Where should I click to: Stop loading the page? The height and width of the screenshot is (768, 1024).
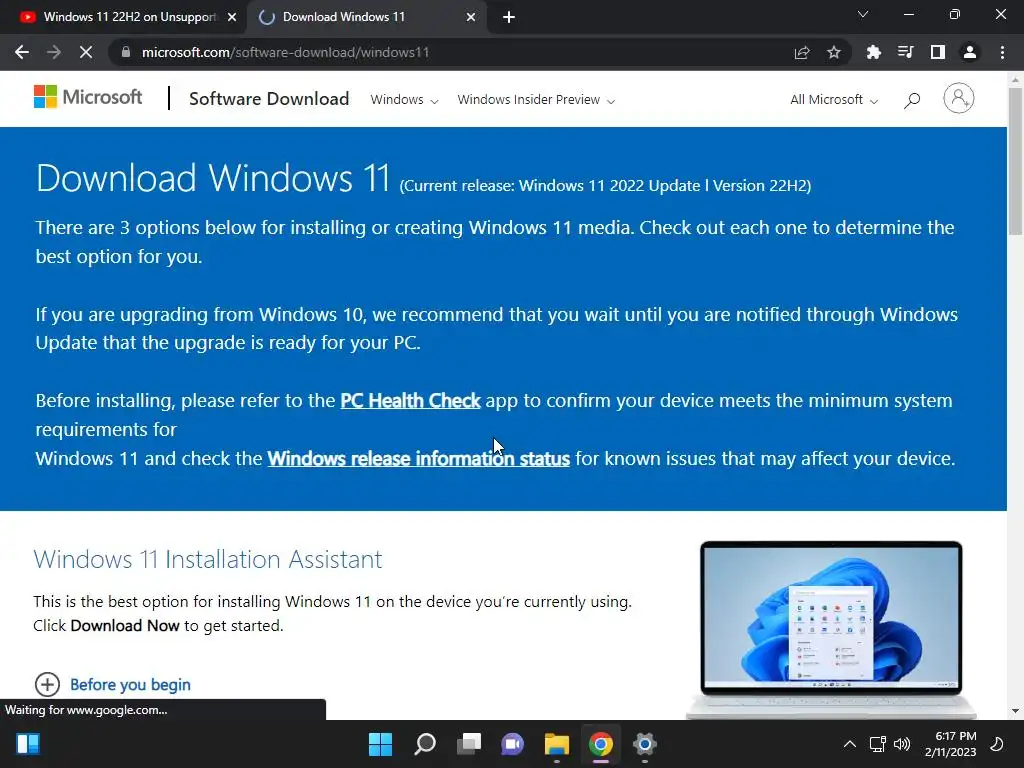[x=86, y=52]
